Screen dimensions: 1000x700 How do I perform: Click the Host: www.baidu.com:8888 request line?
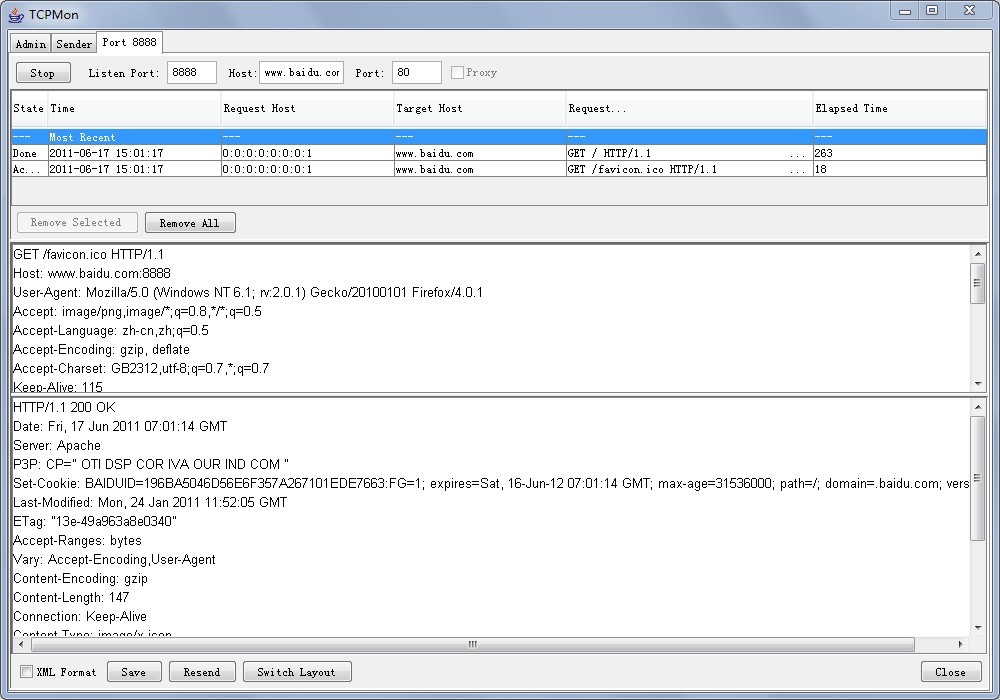(92, 273)
